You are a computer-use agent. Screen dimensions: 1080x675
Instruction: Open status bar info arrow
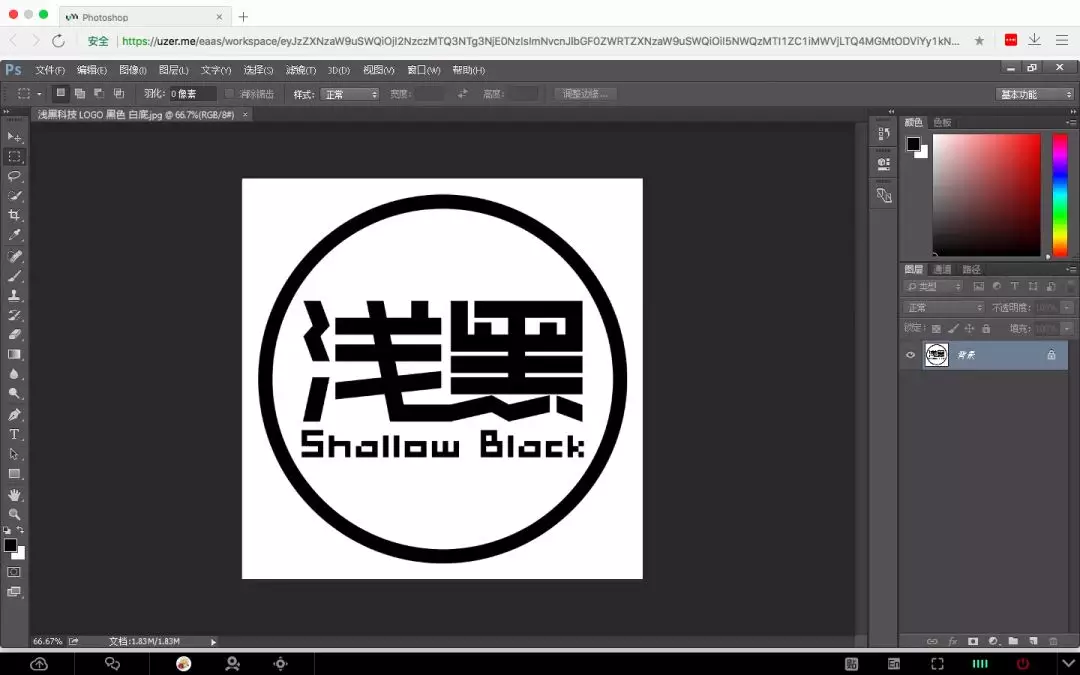pyautogui.click(x=214, y=642)
